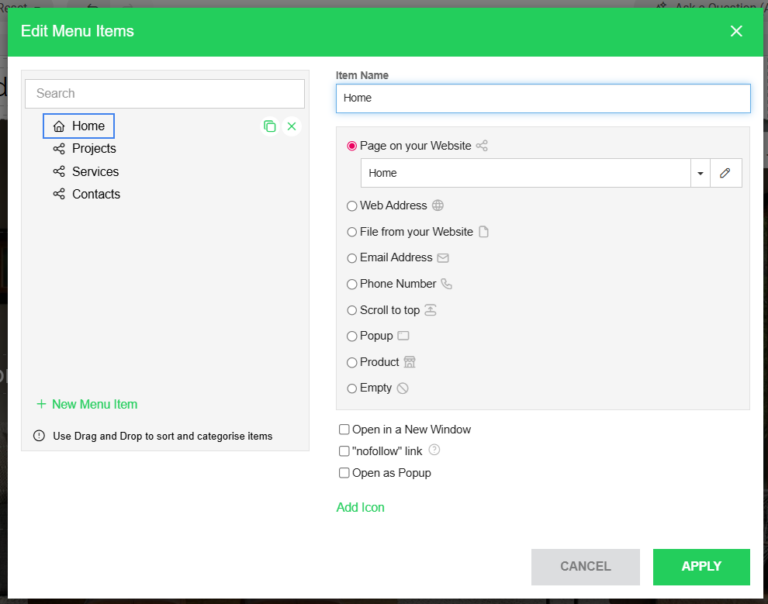This screenshot has height=604, width=768.
Task: Enable the "nofollow" link checkbox
Action: click(x=344, y=451)
